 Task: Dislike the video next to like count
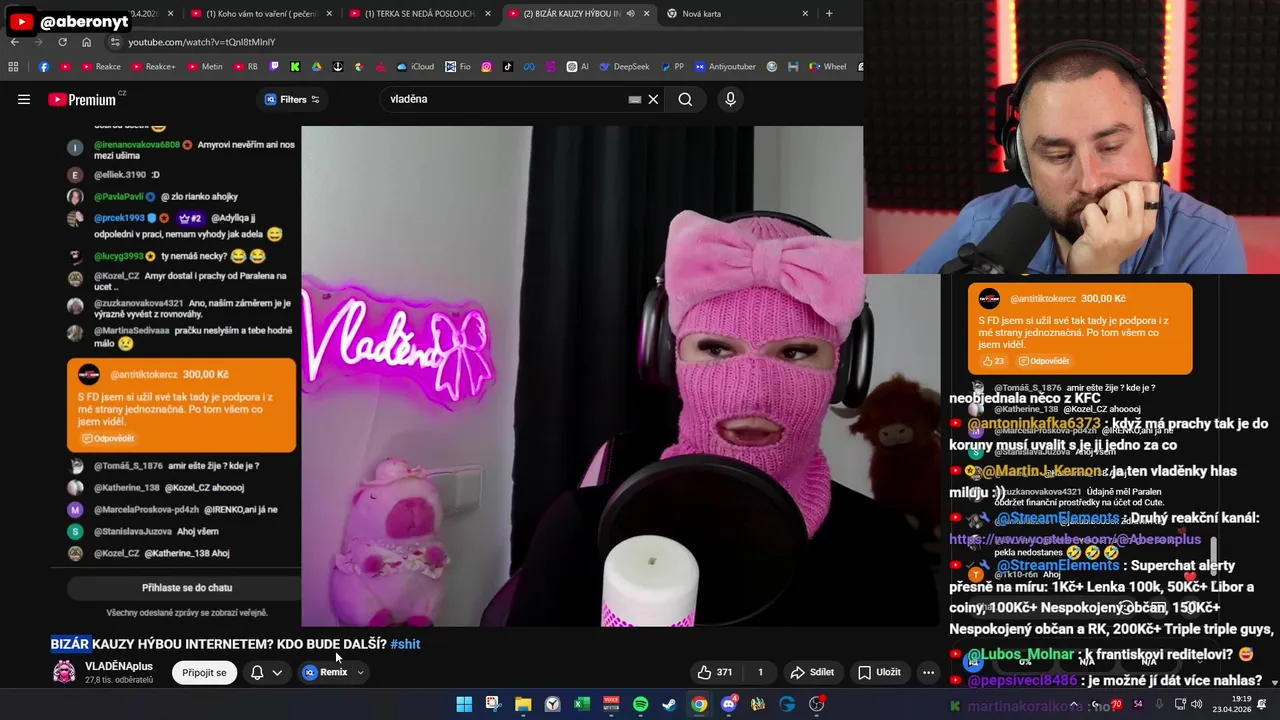coord(760,672)
